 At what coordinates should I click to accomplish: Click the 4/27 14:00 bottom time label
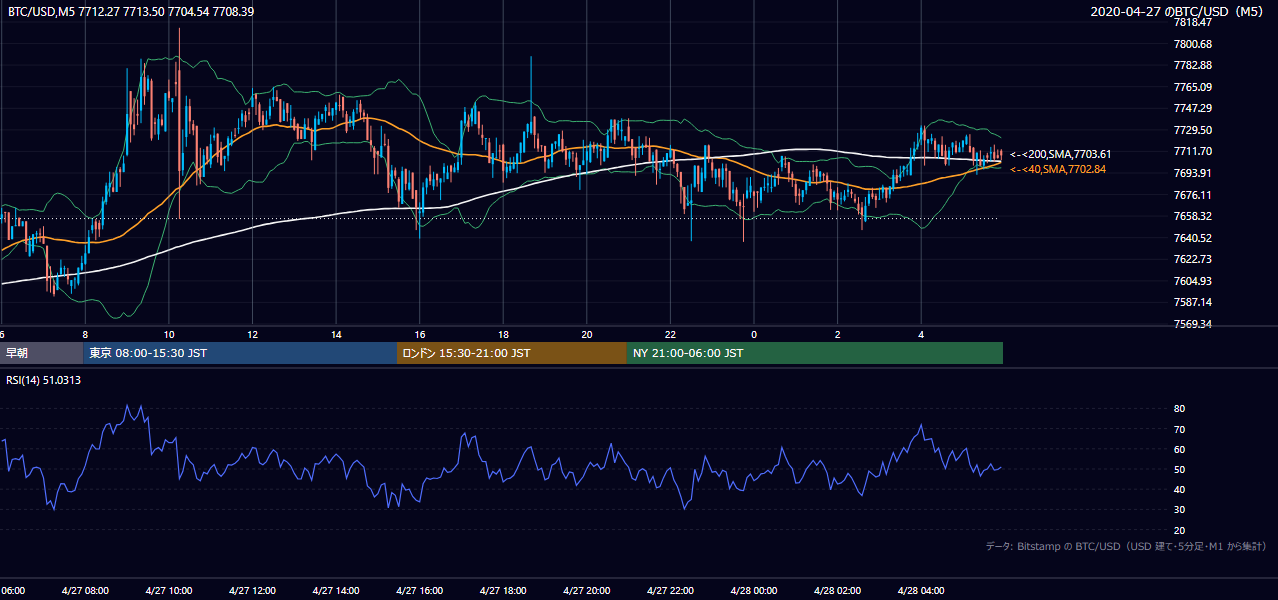[x=335, y=591]
